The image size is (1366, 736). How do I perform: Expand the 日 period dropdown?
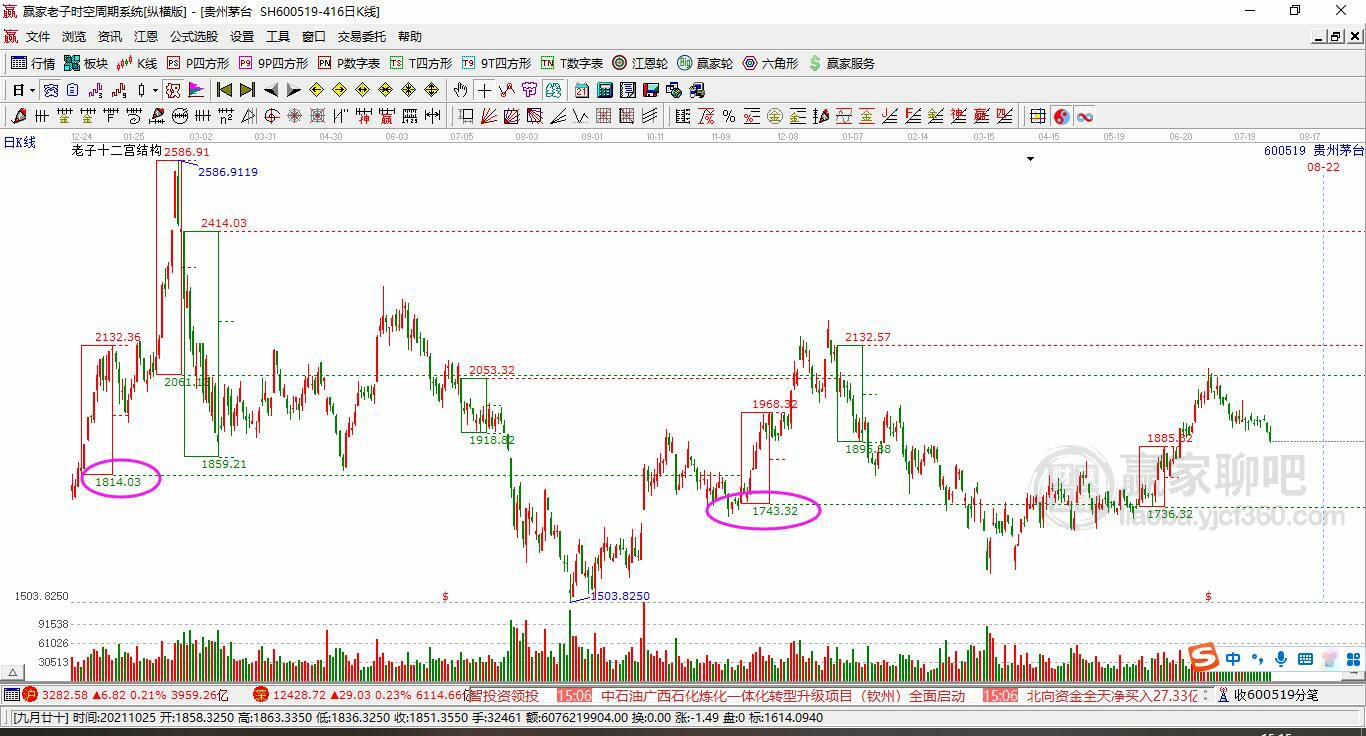point(32,90)
